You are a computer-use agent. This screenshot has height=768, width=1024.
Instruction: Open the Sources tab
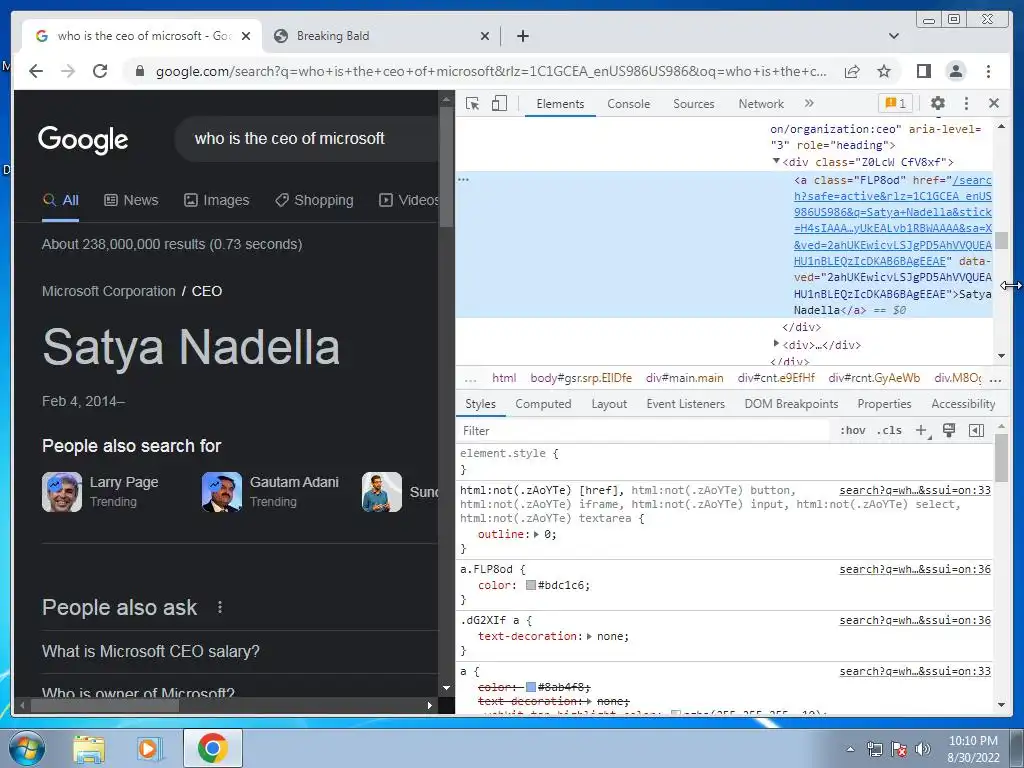coord(694,104)
